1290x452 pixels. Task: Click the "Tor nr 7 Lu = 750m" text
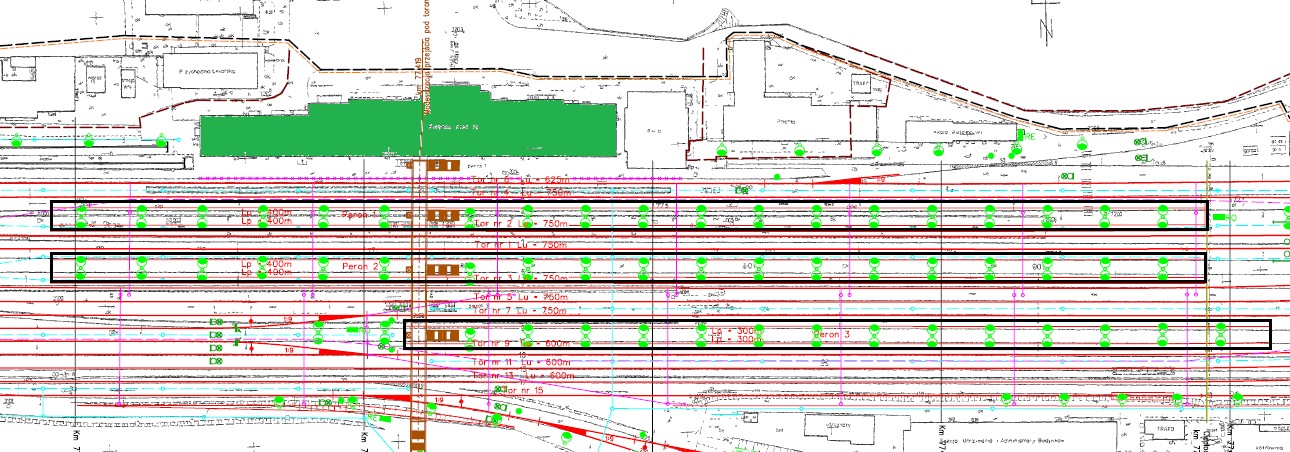[521, 312]
